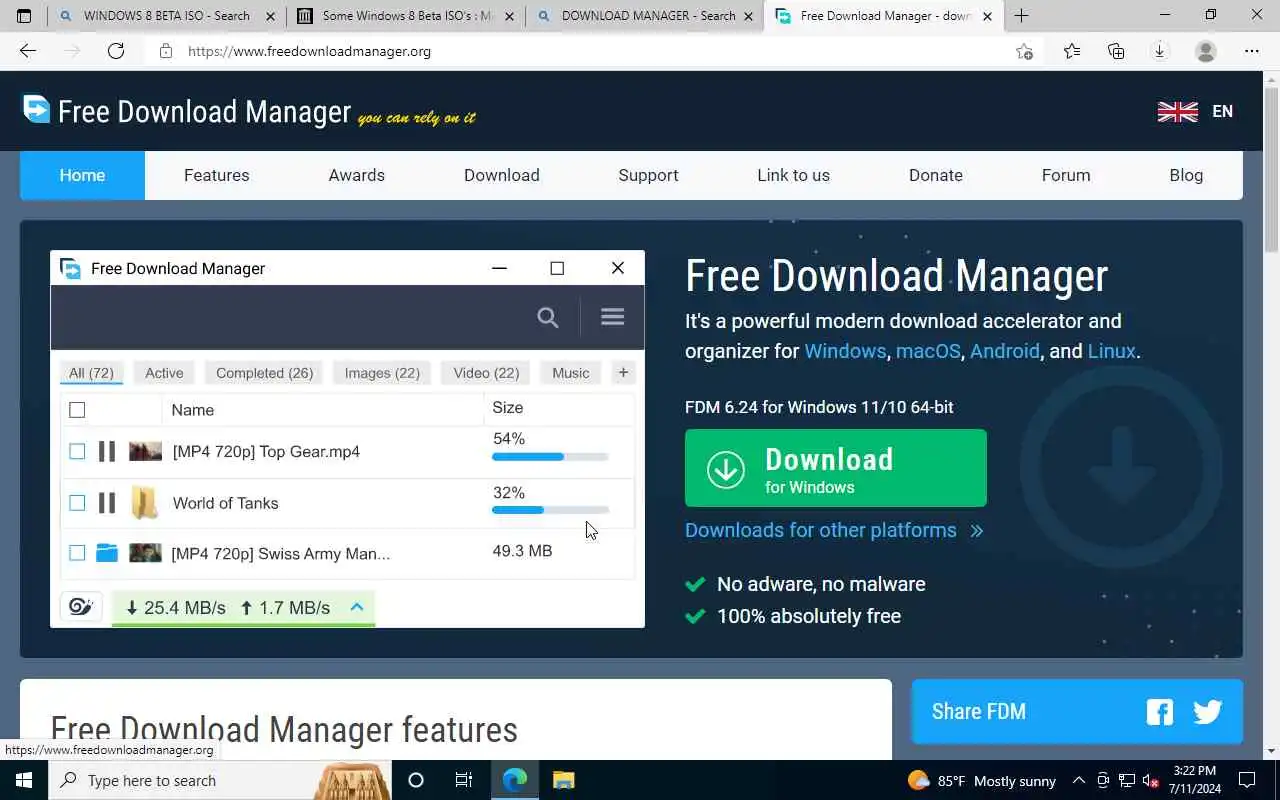Open the browser Downloads icon
The width and height of the screenshot is (1280, 800).
tap(1160, 51)
